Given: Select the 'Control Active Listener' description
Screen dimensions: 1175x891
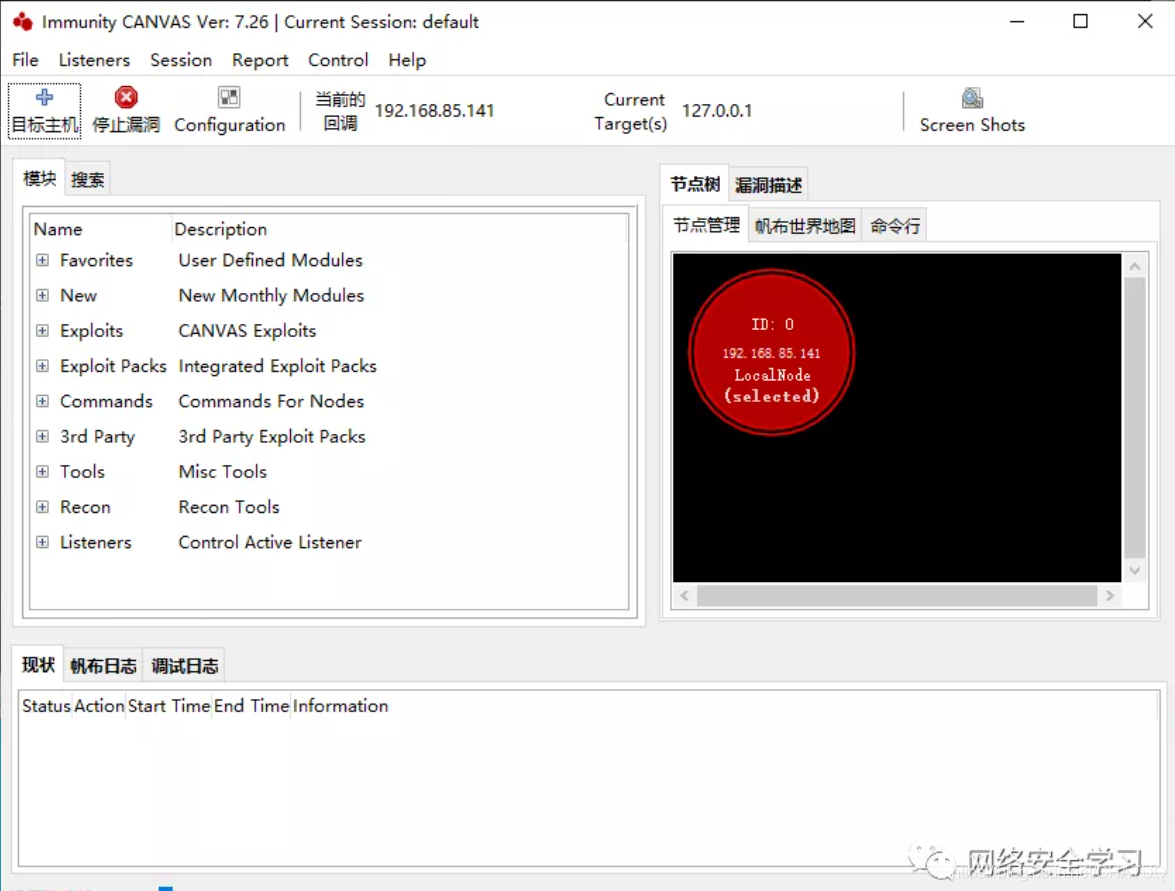Looking at the screenshot, I should pos(270,542).
